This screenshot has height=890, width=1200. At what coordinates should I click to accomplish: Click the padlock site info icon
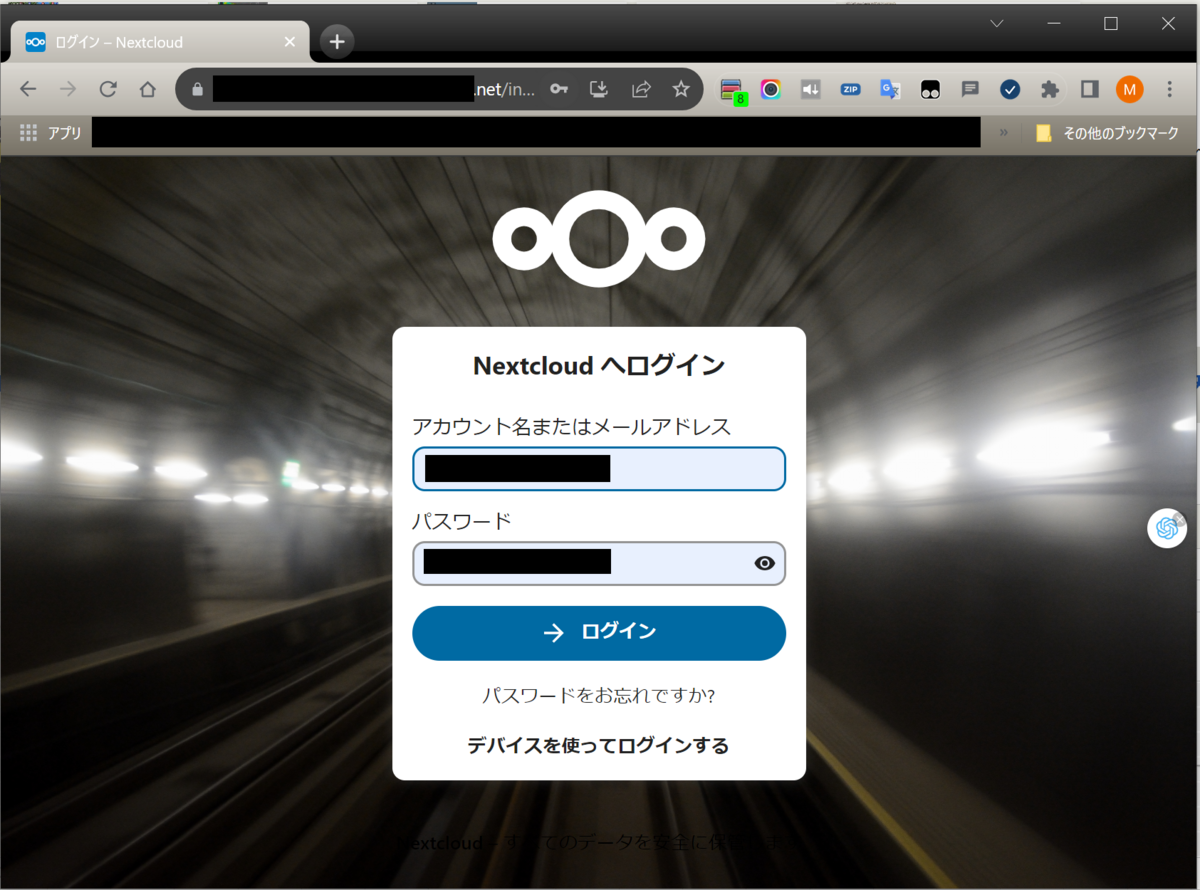point(197,89)
